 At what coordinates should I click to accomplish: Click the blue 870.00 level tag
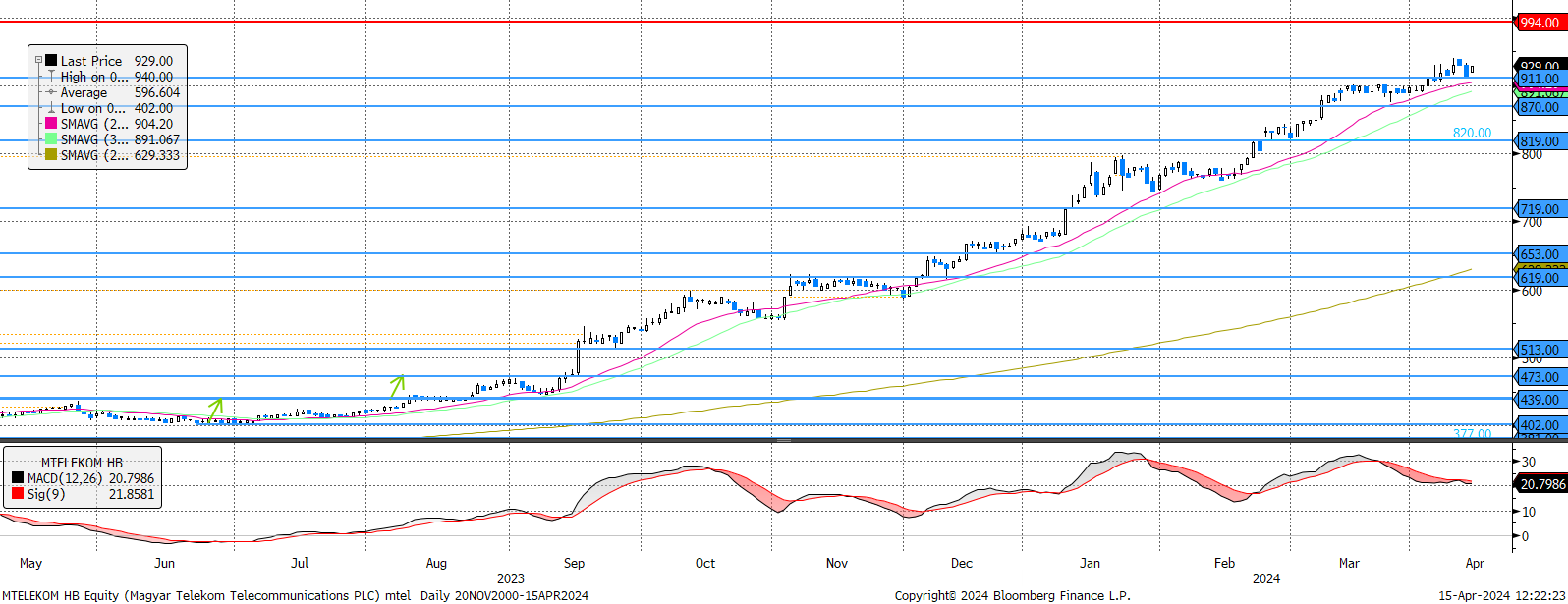(x=1540, y=107)
